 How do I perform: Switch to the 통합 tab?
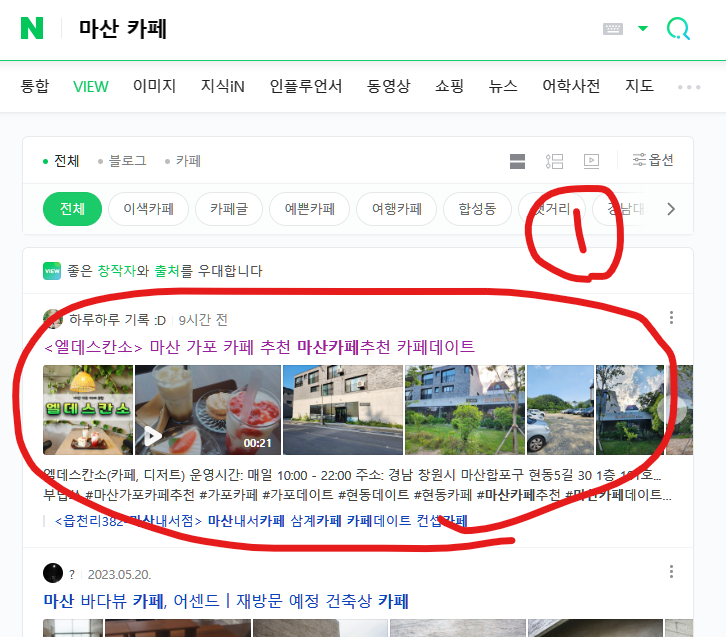click(35, 86)
